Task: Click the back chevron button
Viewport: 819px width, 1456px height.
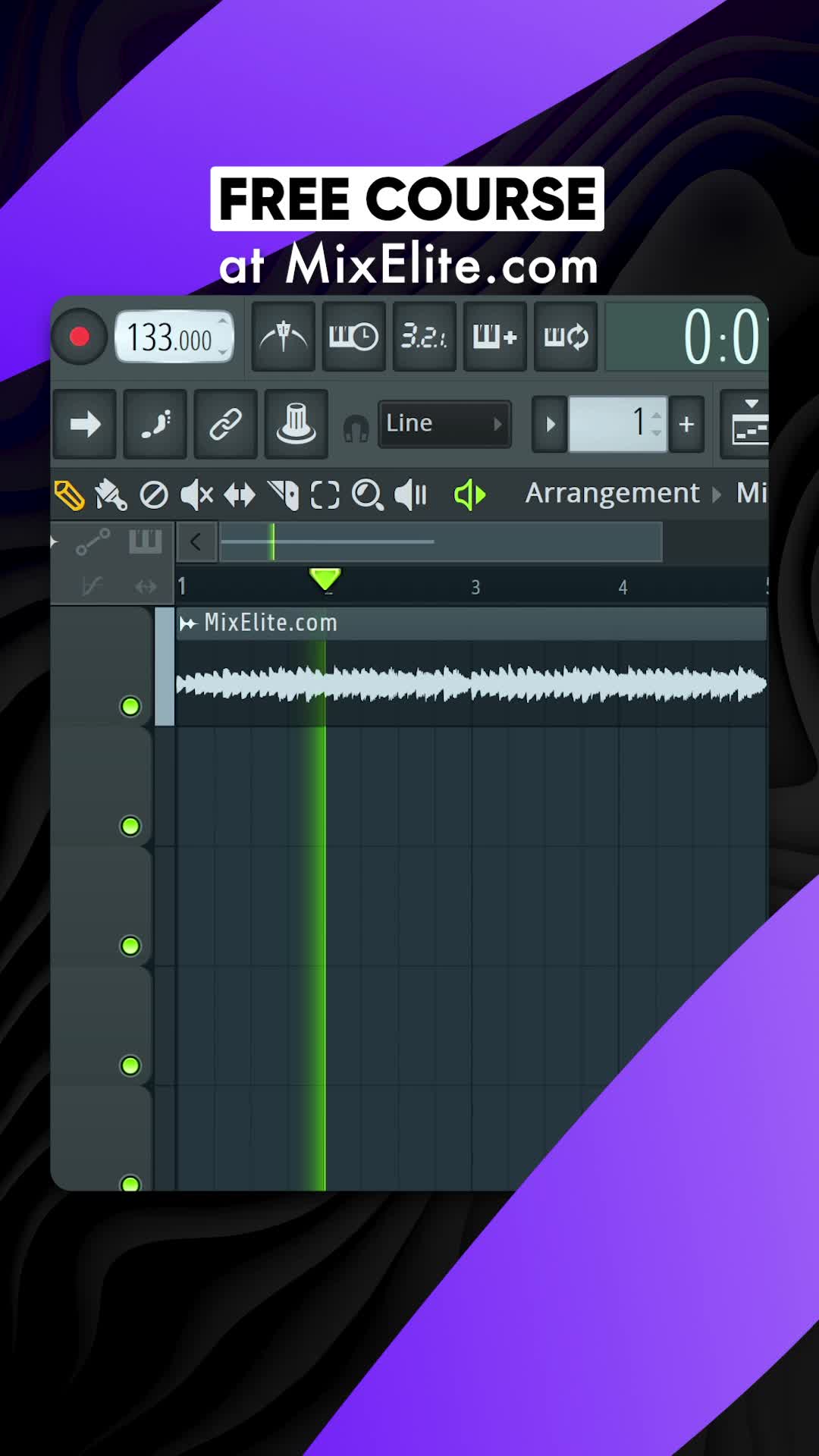Action: tap(196, 541)
